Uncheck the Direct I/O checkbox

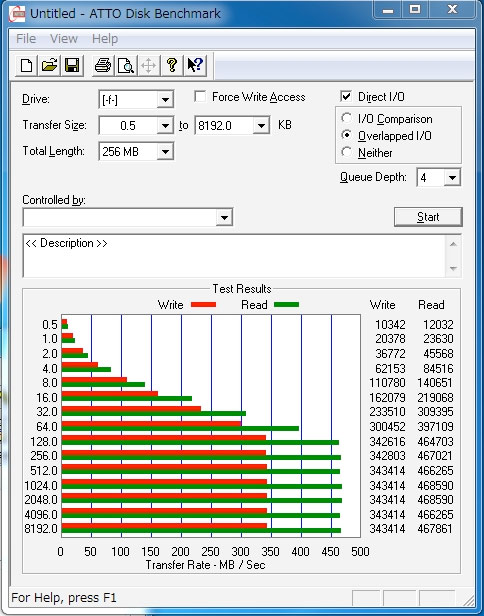[346, 97]
